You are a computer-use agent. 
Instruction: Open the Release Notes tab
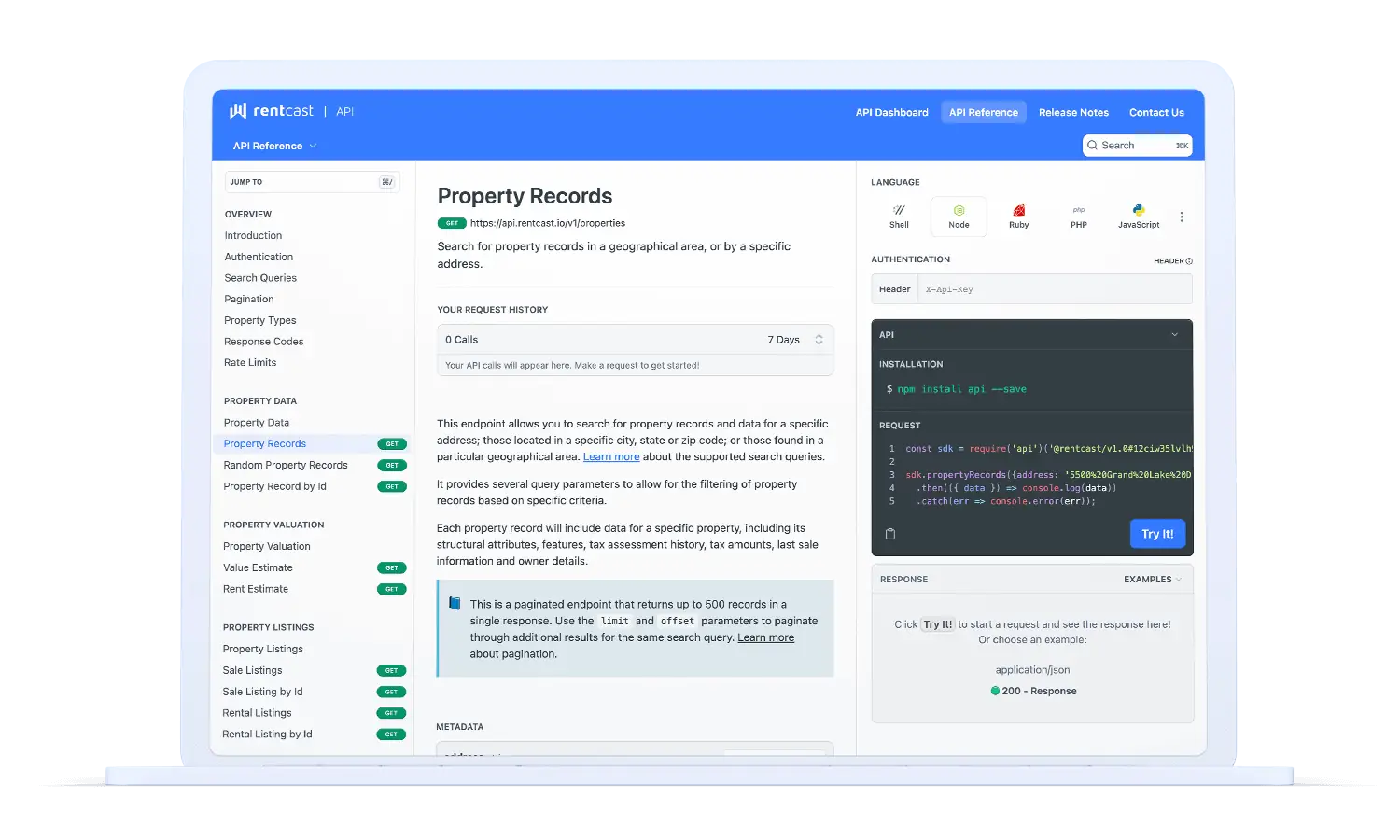pyautogui.click(x=1073, y=113)
